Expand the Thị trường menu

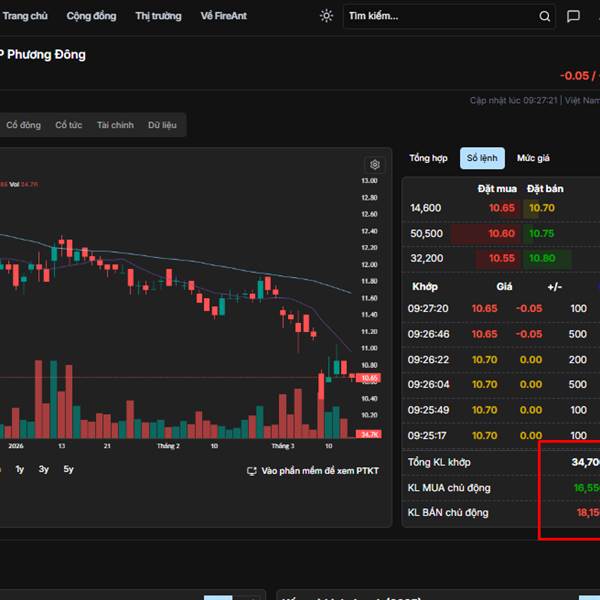click(158, 16)
